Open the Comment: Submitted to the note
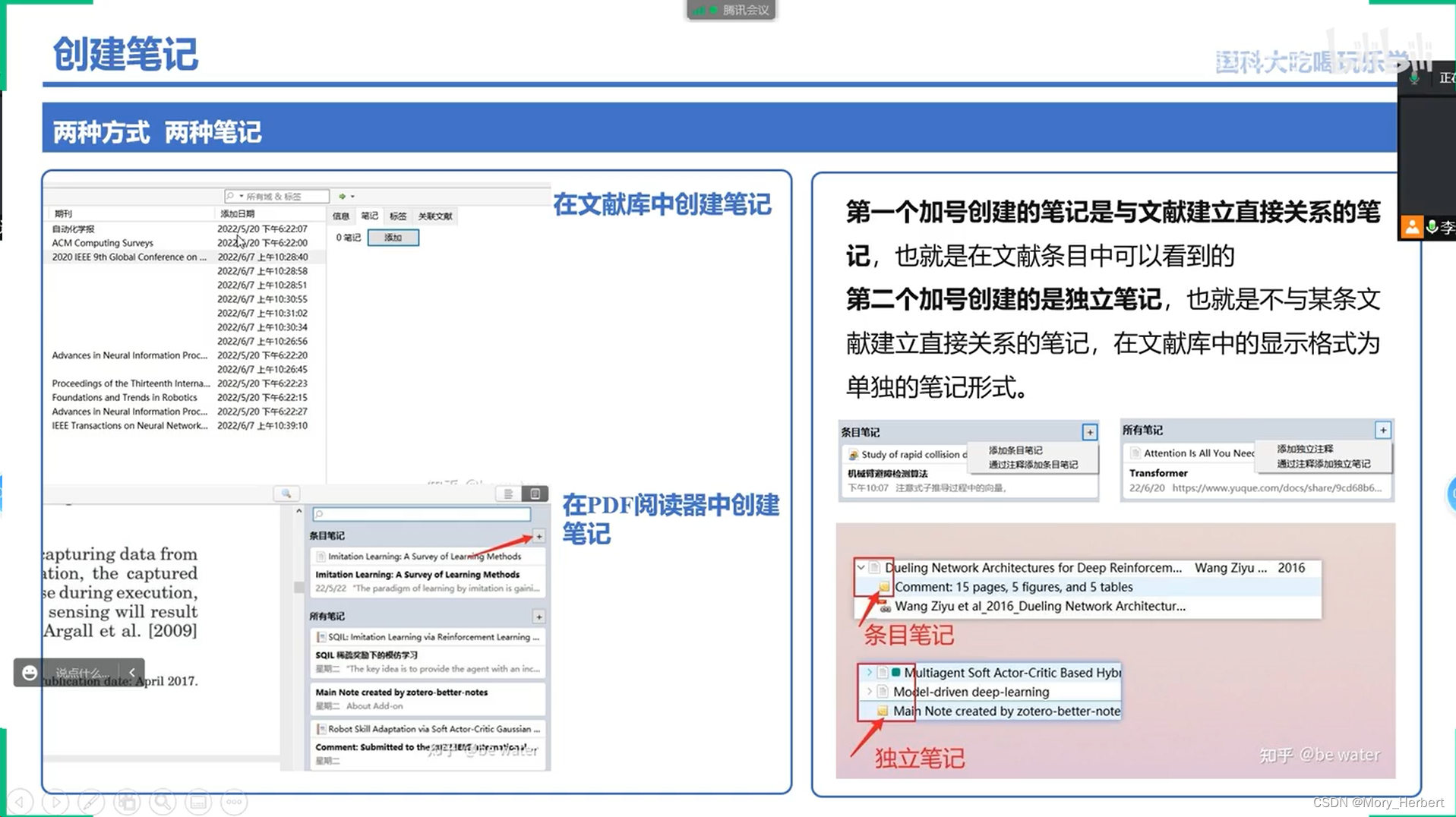This screenshot has height=817, width=1456. [x=428, y=754]
